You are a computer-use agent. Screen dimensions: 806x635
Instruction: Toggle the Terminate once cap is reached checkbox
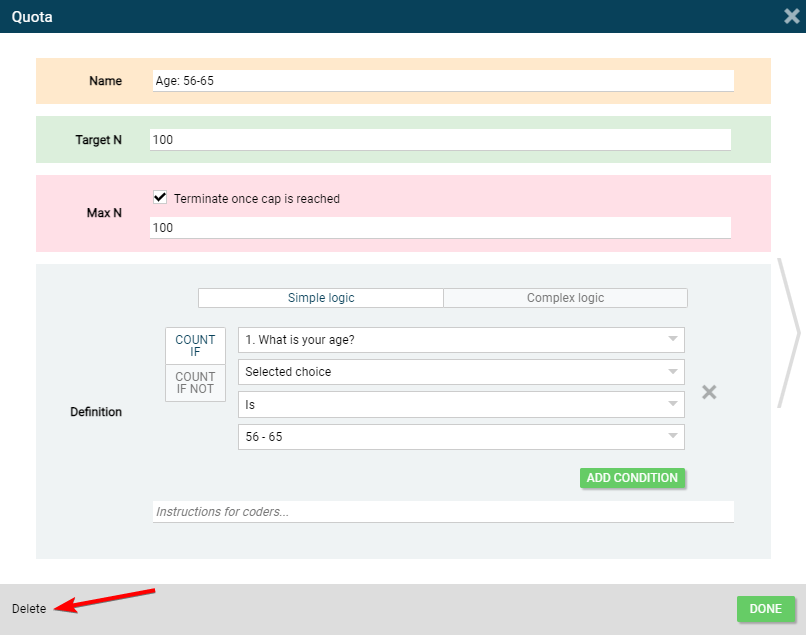tap(160, 198)
